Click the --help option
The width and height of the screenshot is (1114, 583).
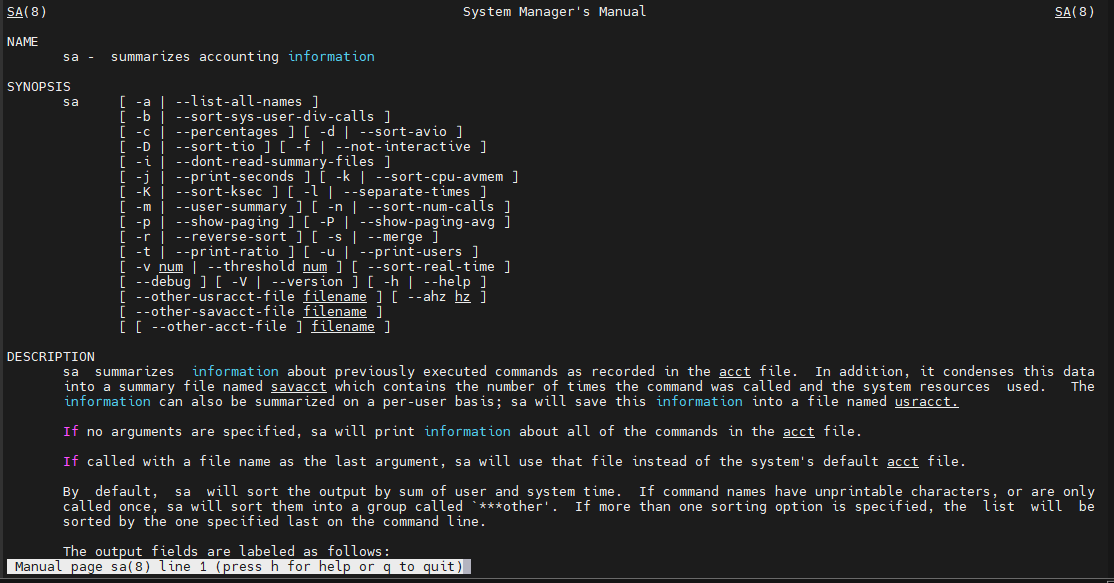coord(447,282)
